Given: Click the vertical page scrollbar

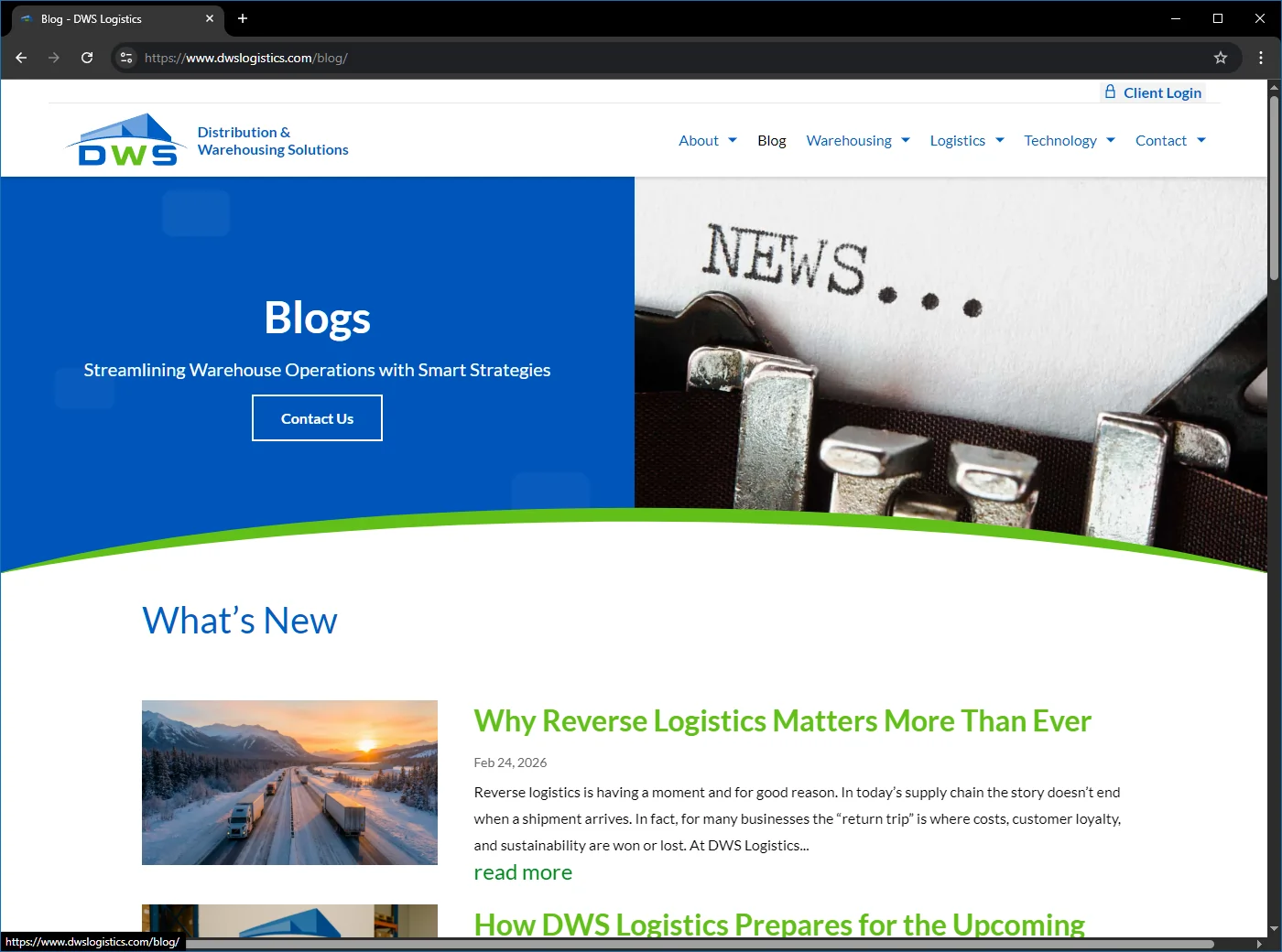Looking at the screenshot, I should click(1274, 188).
